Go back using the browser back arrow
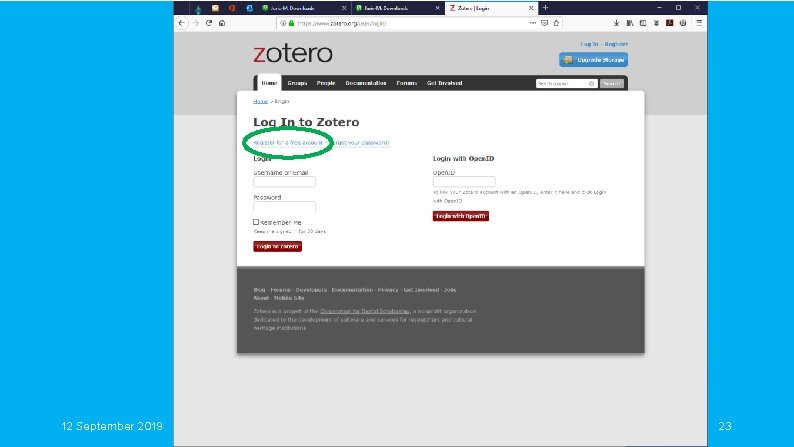This screenshot has width=794, height=447. pyautogui.click(x=182, y=23)
